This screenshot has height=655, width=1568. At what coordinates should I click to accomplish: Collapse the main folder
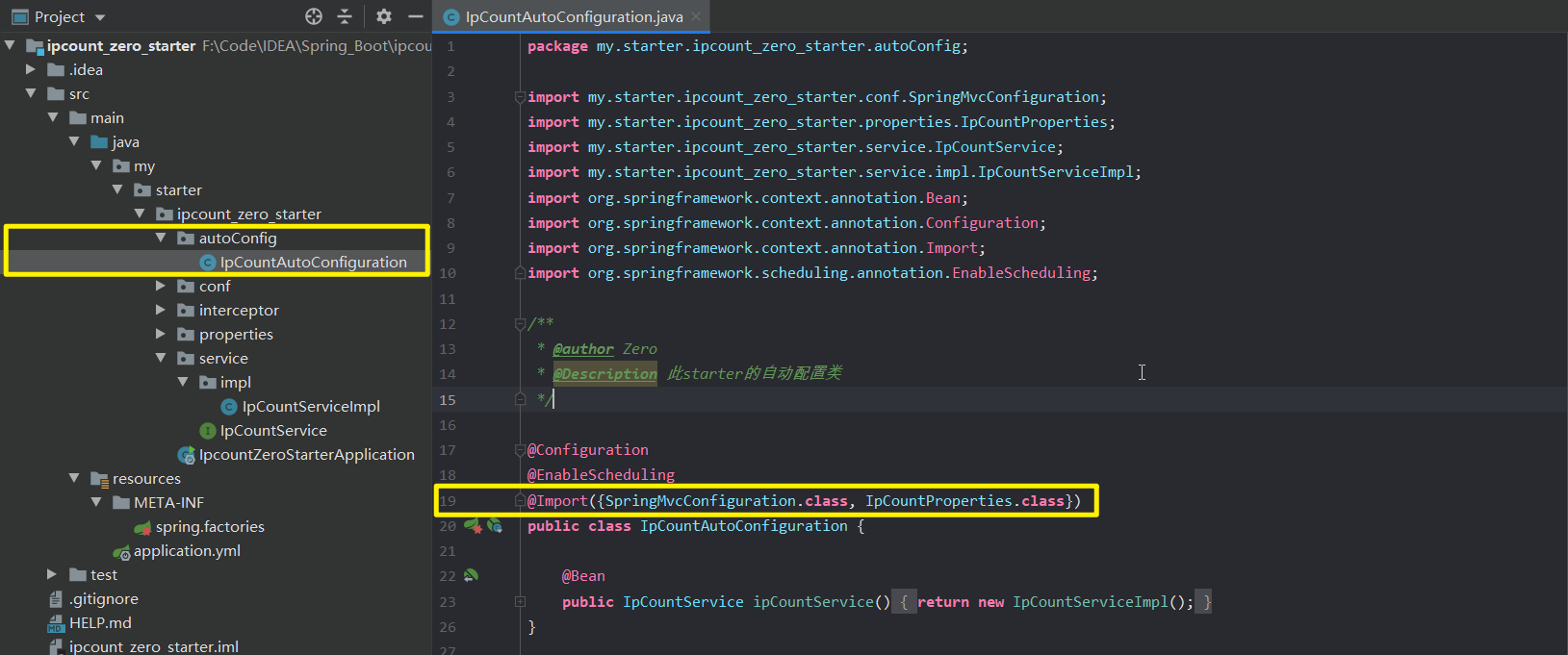tap(53, 117)
